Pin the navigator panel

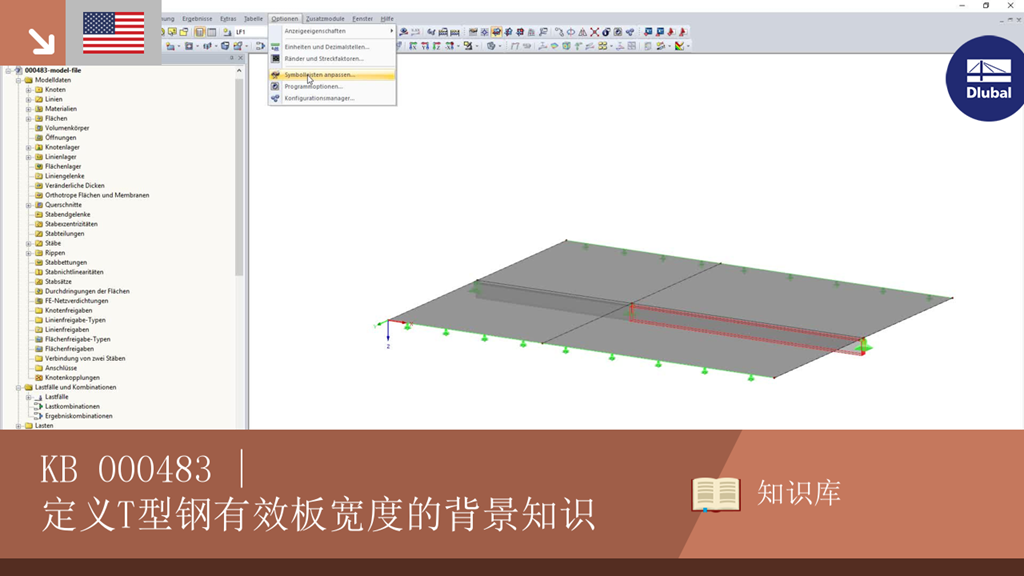click(231, 58)
